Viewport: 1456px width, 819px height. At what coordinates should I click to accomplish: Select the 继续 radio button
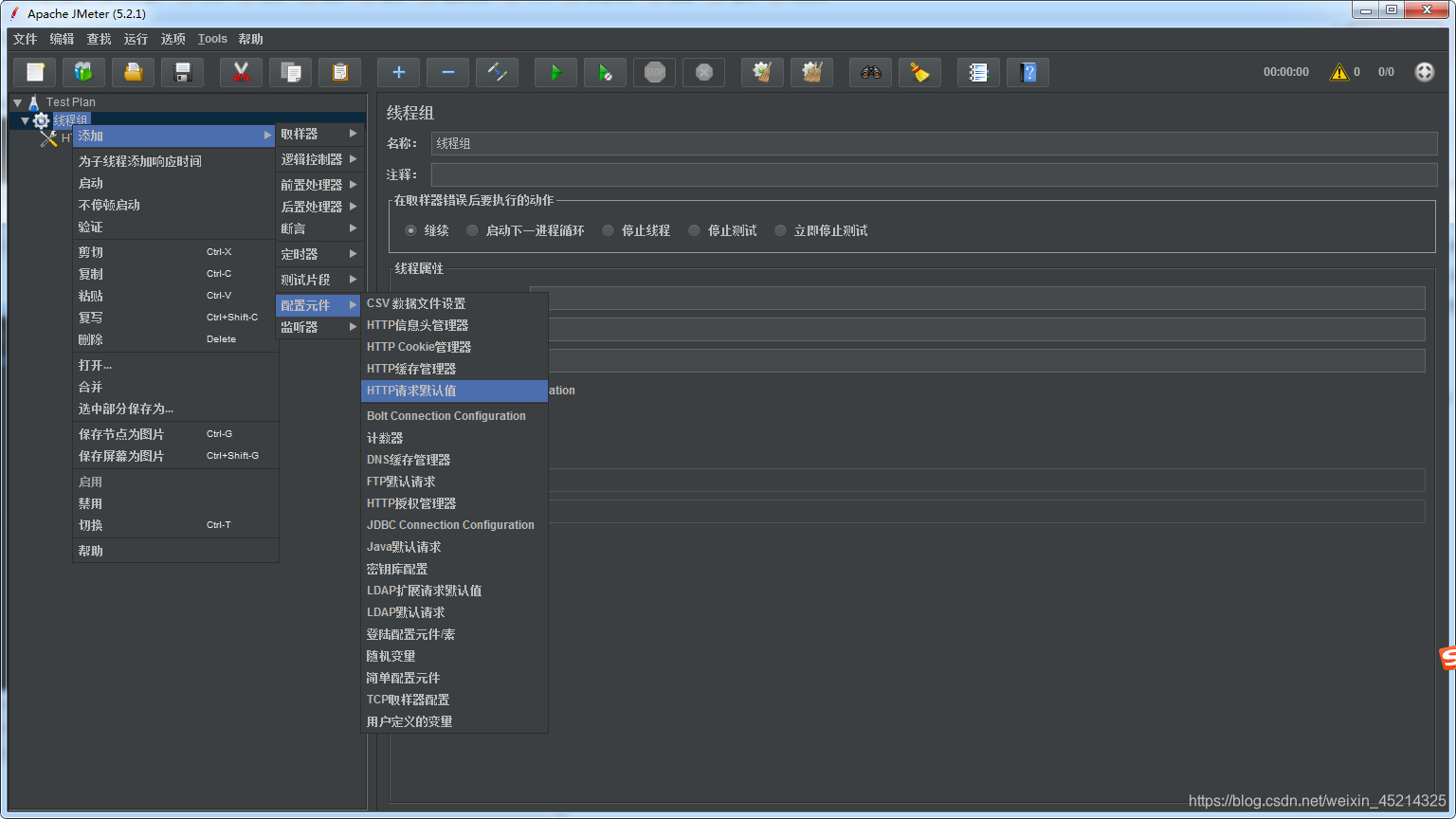coord(410,230)
